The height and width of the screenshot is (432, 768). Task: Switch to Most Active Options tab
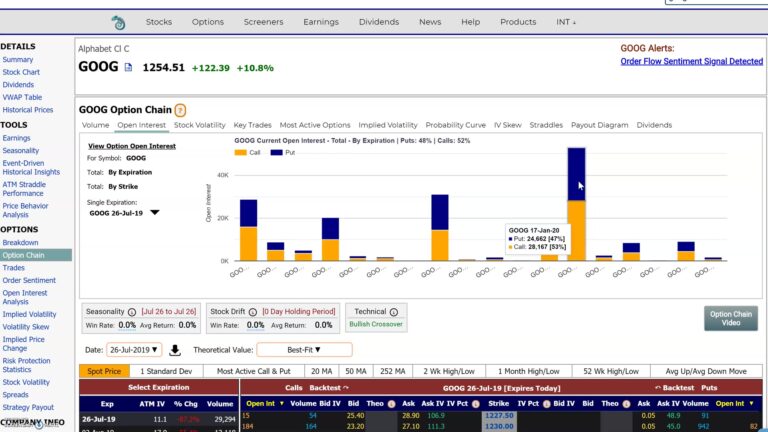tap(315, 125)
